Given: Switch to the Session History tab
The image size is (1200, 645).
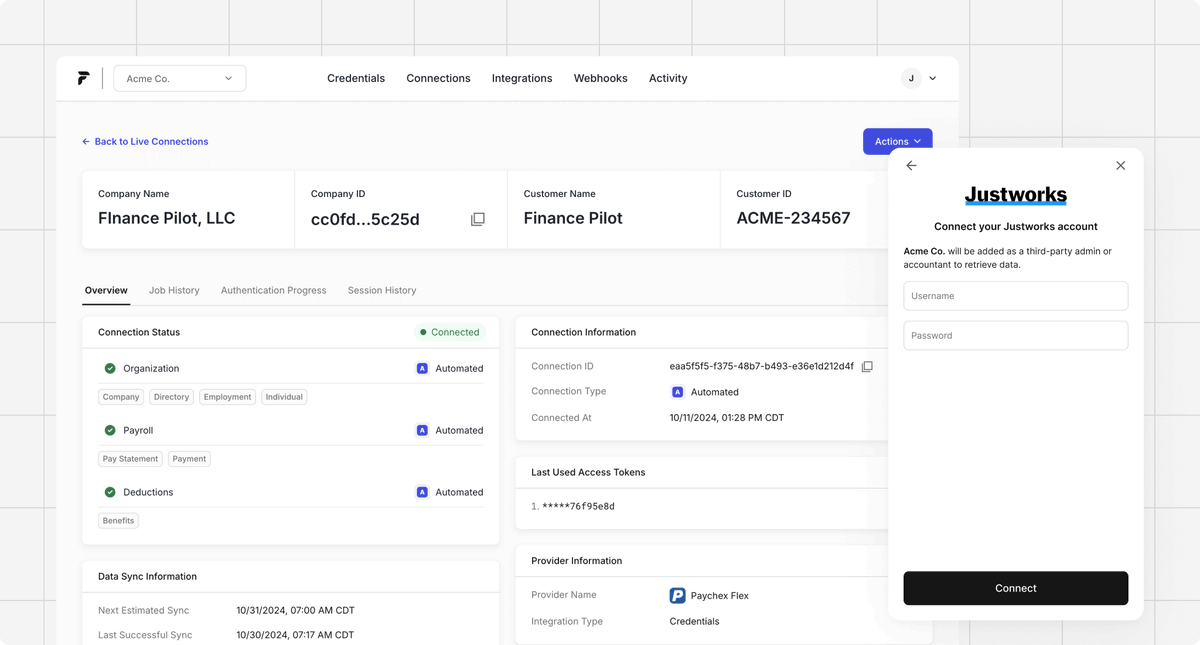Looking at the screenshot, I should tap(382, 290).
